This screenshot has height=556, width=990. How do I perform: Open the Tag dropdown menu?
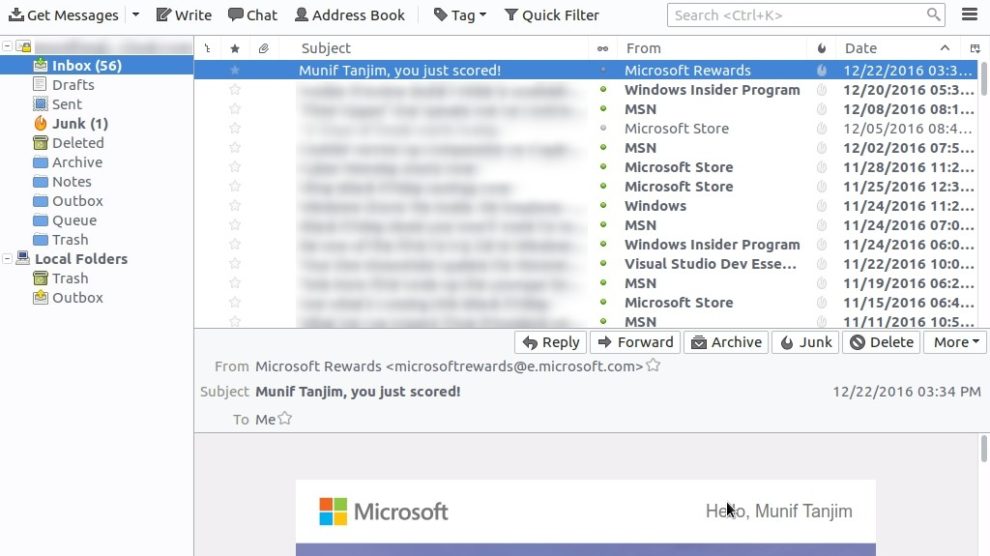(460, 15)
